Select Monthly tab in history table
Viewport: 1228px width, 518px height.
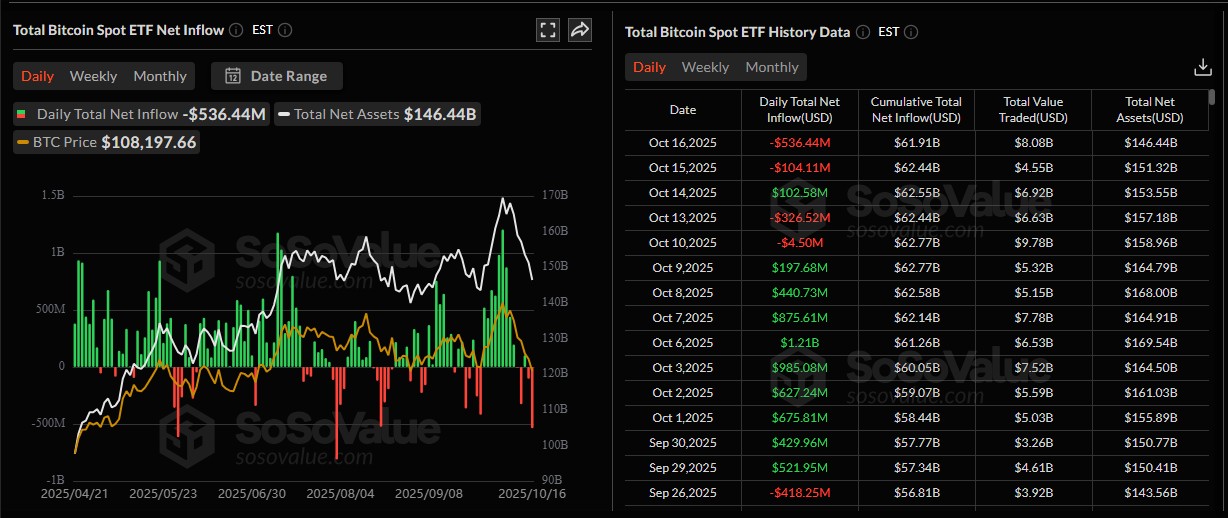(x=772, y=67)
